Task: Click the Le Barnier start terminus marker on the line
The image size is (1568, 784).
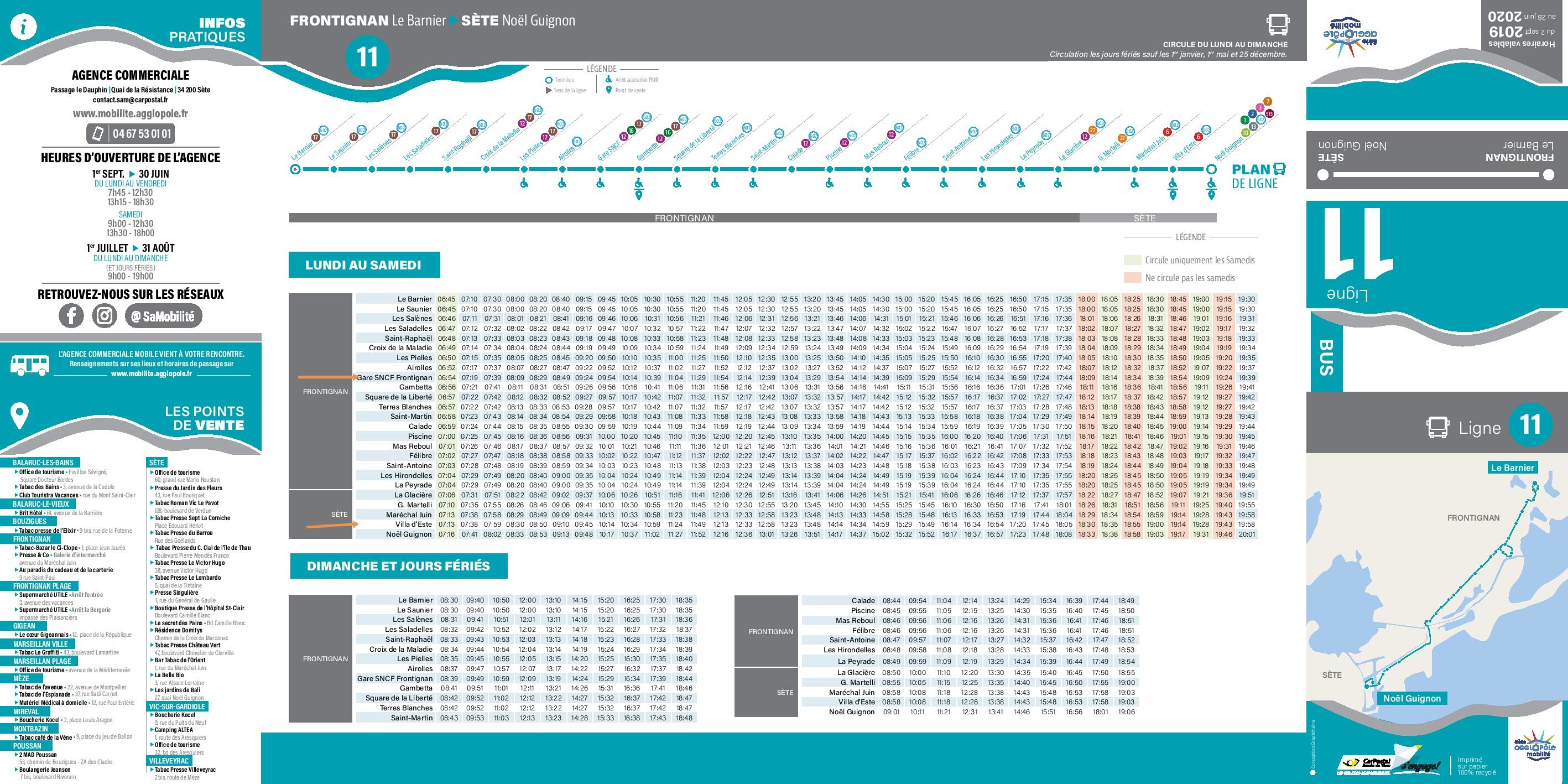Action: tap(295, 169)
